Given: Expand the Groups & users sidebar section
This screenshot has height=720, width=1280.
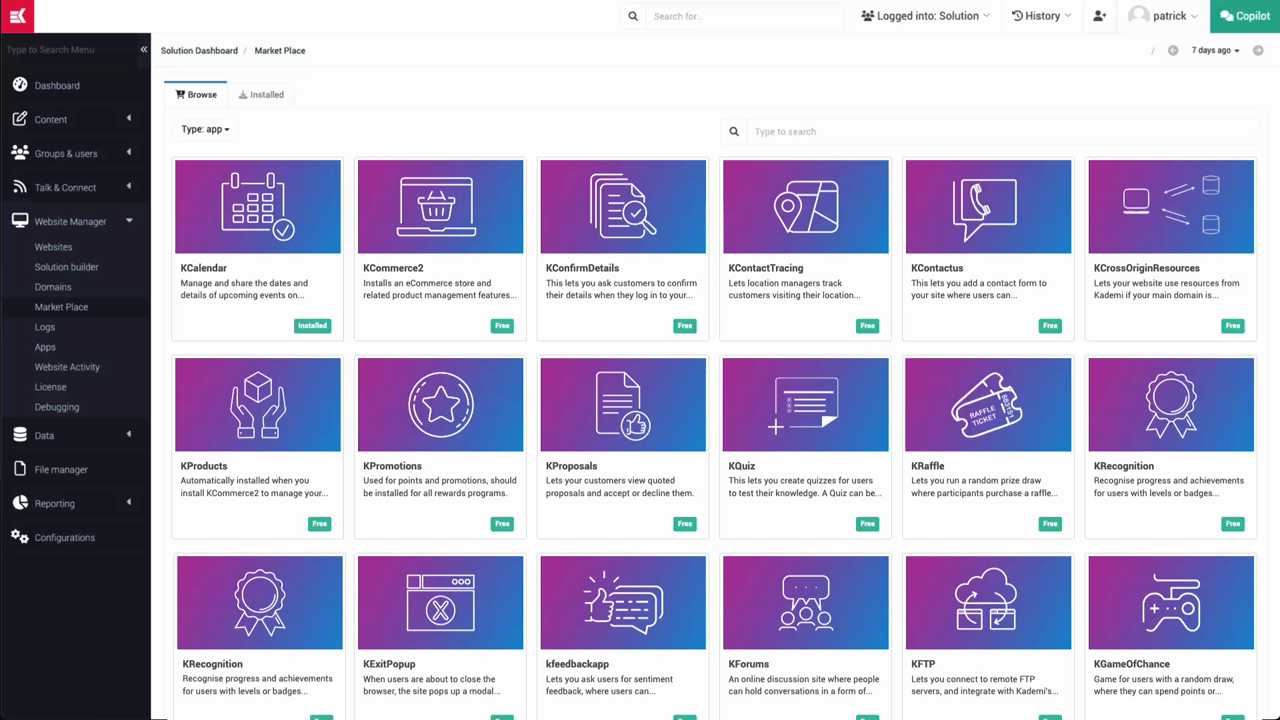Looking at the screenshot, I should point(66,154).
